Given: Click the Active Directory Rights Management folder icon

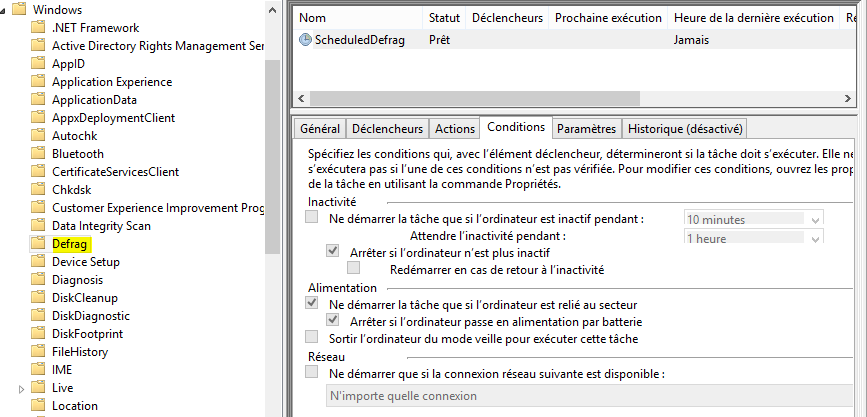Looking at the screenshot, I should point(38,46).
